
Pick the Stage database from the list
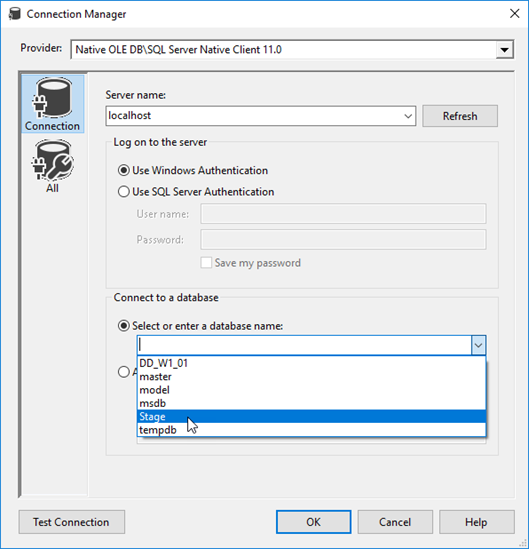click(x=311, y=417)
